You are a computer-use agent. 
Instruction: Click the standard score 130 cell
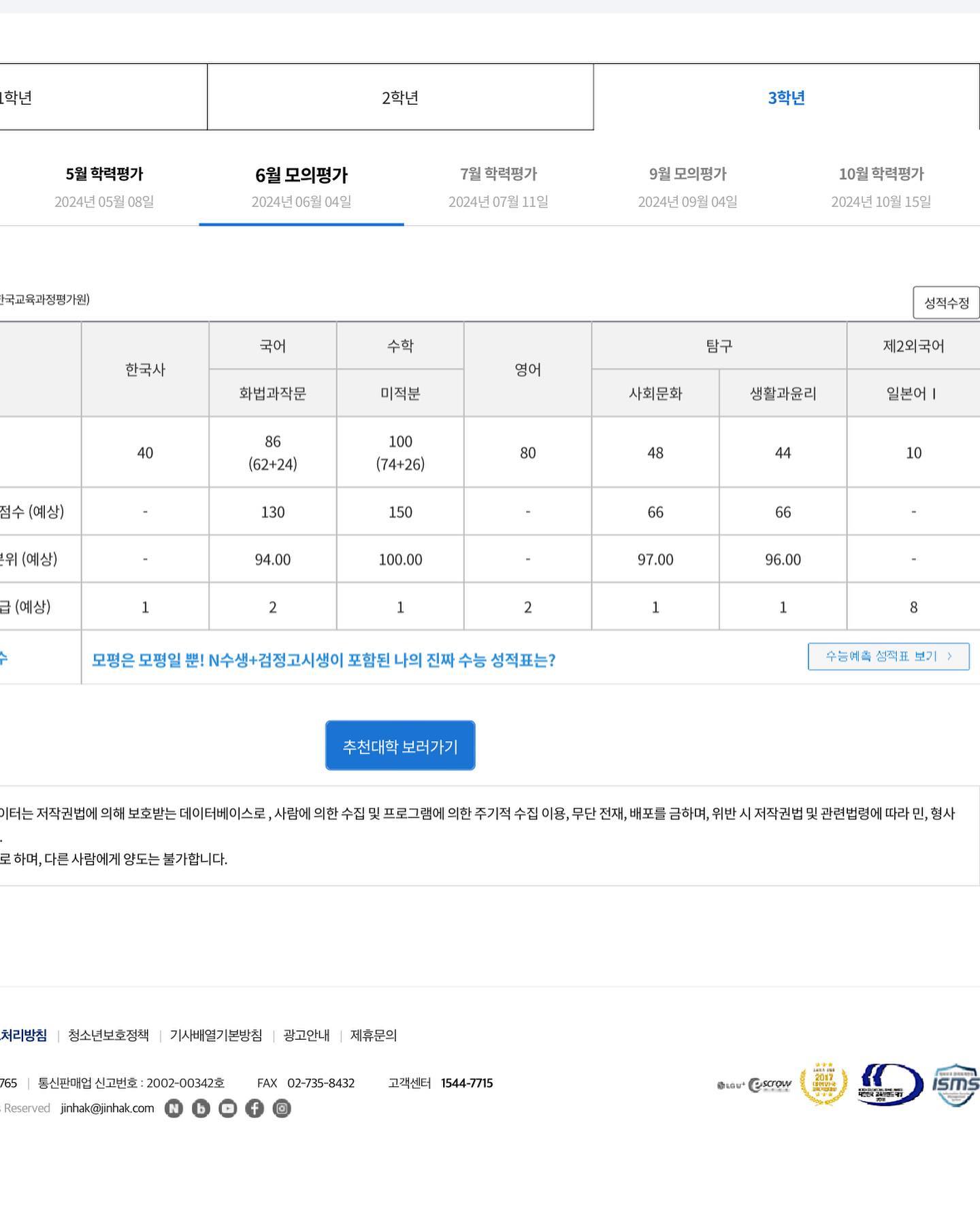click(x=273, y=512)
